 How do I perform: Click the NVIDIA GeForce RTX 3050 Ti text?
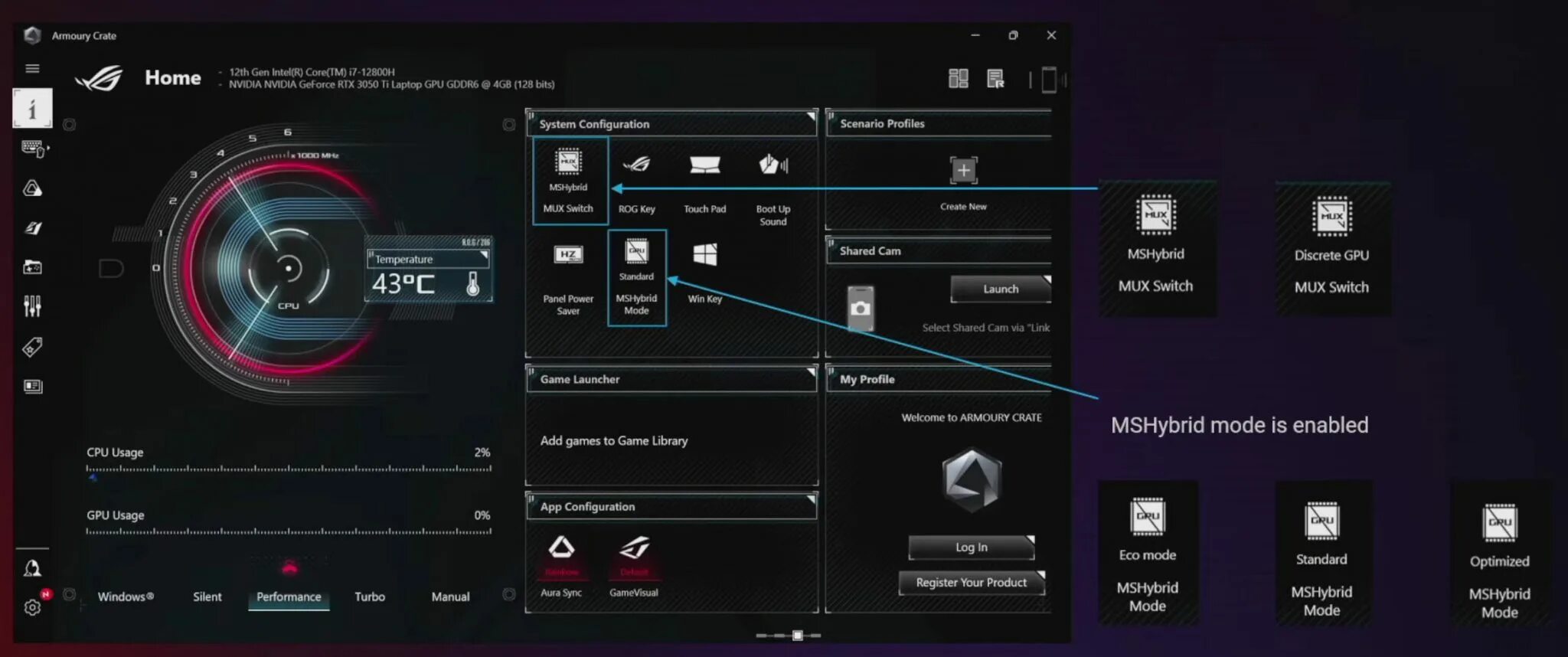tap(391, 84)
